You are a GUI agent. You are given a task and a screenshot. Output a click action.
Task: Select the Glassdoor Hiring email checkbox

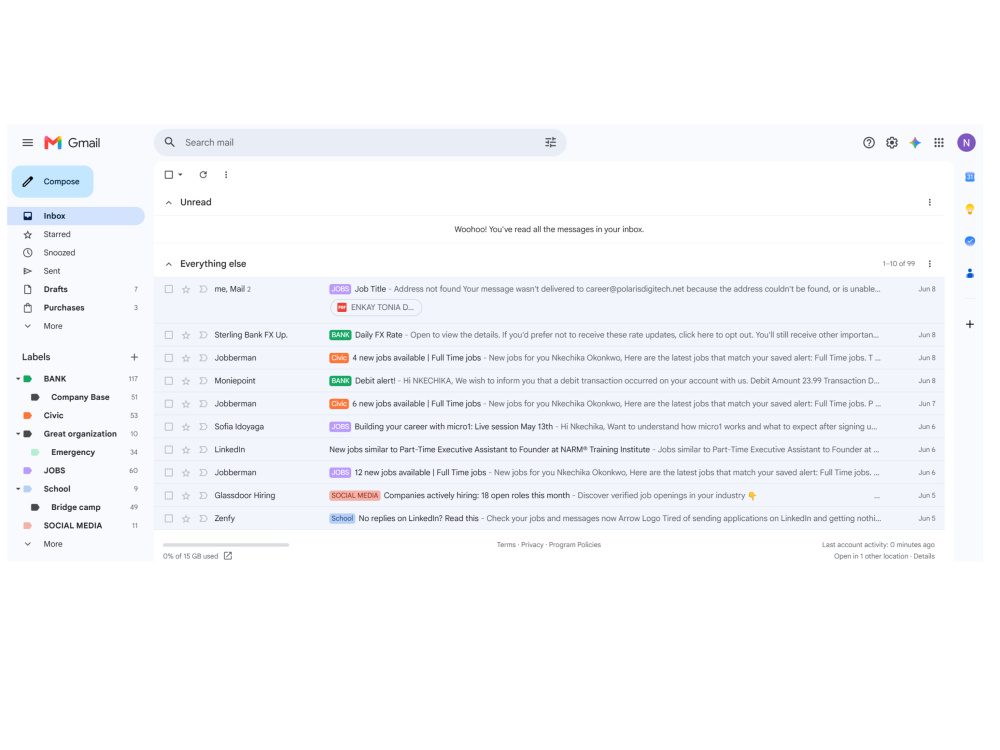tap(168, 496)
